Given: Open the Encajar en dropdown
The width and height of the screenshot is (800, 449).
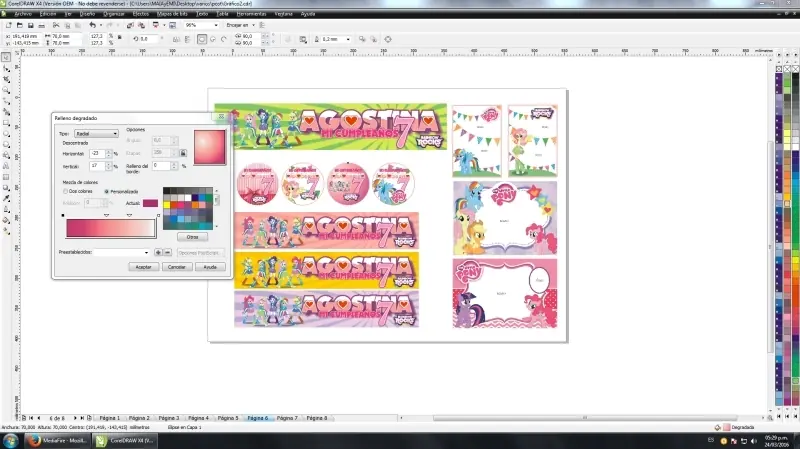Looking at the screenshot, I should pos(254,25).
